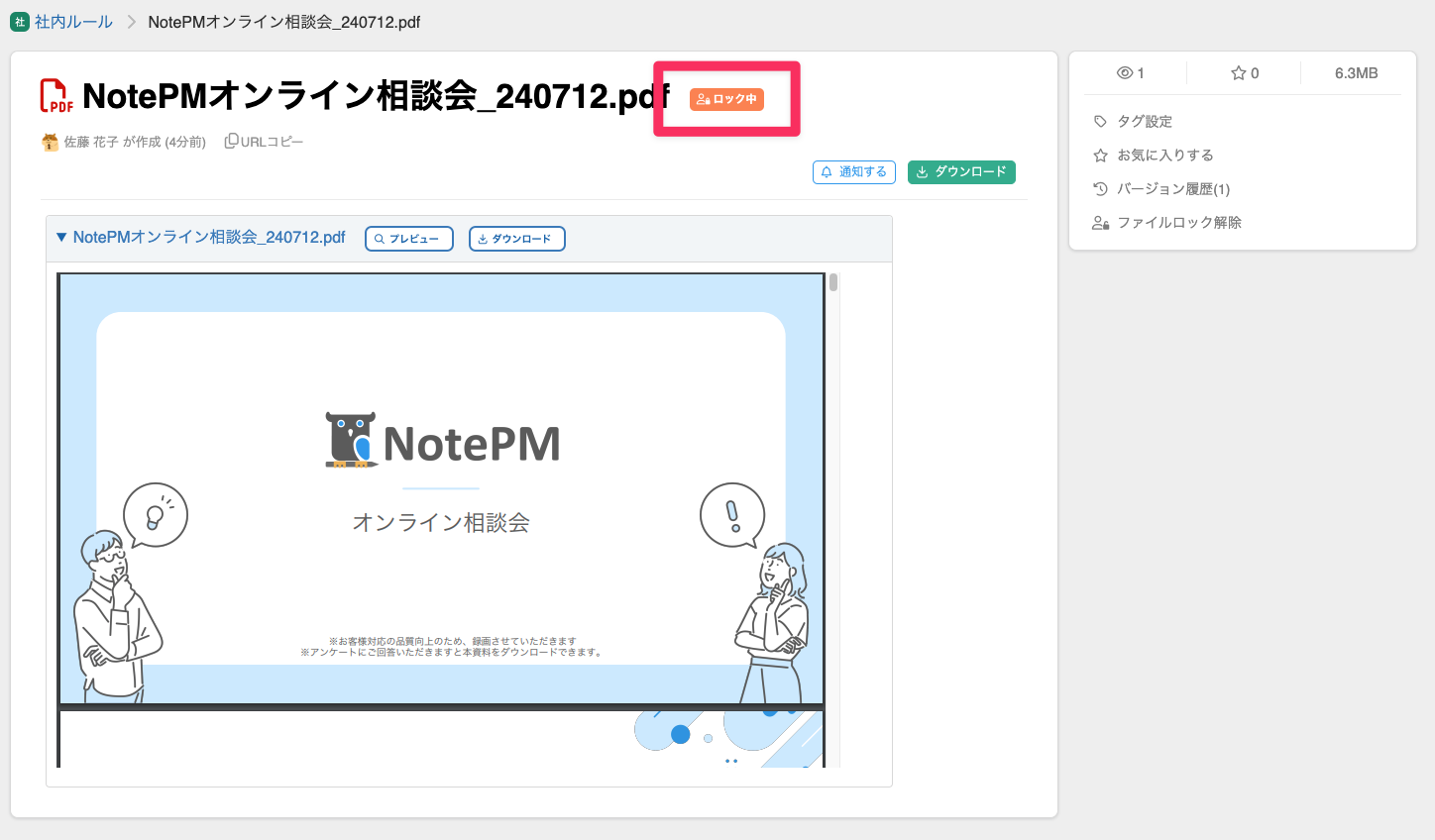The width and height of the screenshot is (1435, 840).
Task: Copy the page URL with URLコピー
Action: 264,142
